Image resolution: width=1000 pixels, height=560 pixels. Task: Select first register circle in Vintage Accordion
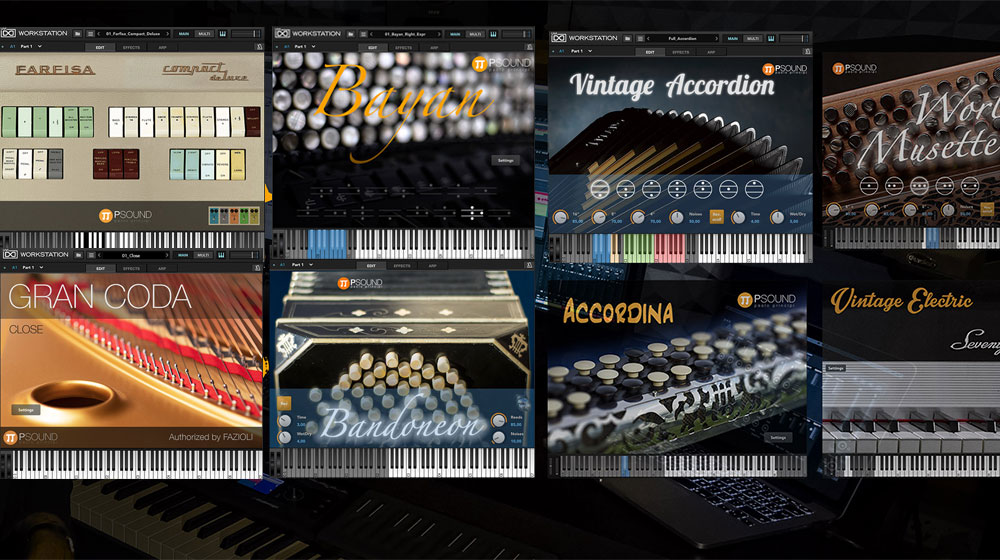coord(599,189)
